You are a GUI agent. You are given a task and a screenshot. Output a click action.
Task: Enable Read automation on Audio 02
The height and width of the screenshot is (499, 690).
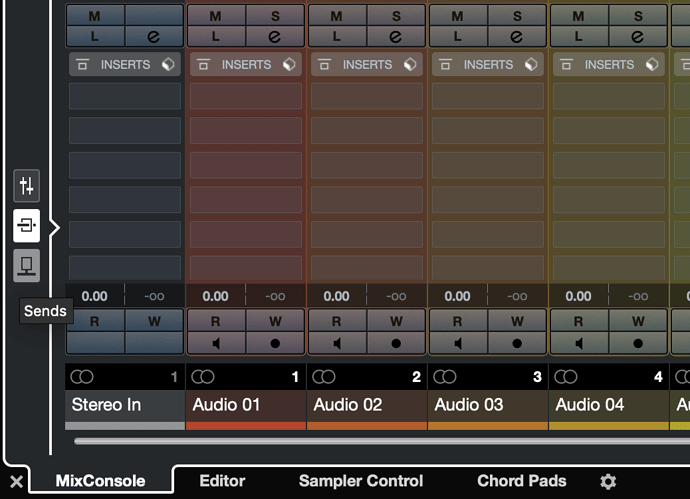(x=337, y=322)
